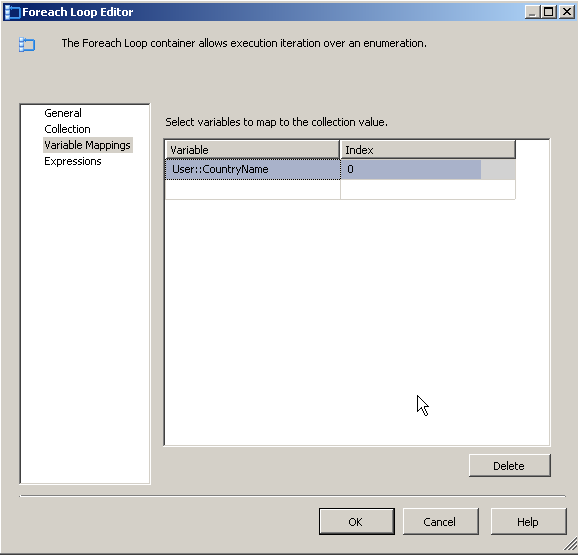Maximize the Foreach Loop Editor window
Image resolution: width=578 pixels, height=557 pixels.
point(549,12)
